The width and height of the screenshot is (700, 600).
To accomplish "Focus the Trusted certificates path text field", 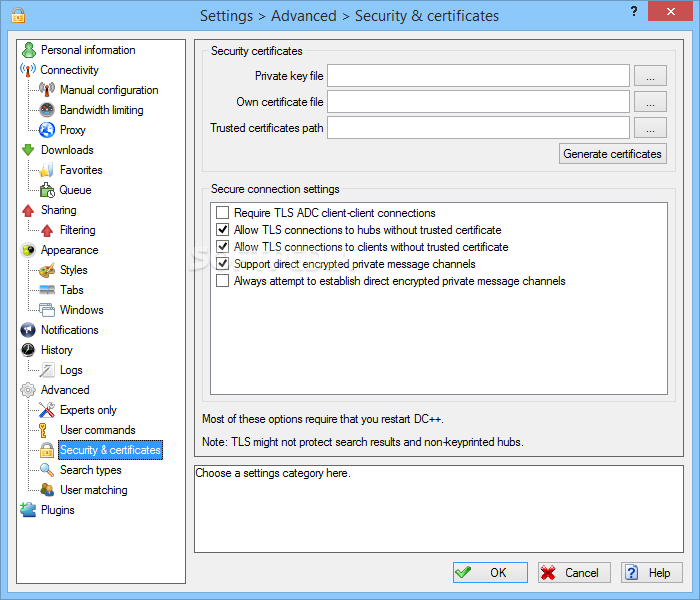I will [478, 128].
